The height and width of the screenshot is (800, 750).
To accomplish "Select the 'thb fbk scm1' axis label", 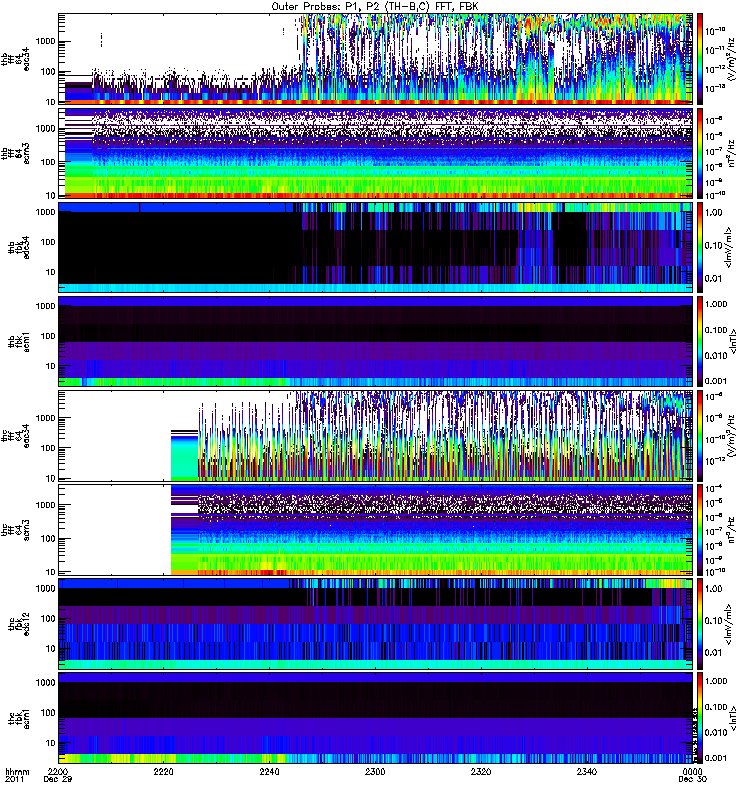I will 19,342.
